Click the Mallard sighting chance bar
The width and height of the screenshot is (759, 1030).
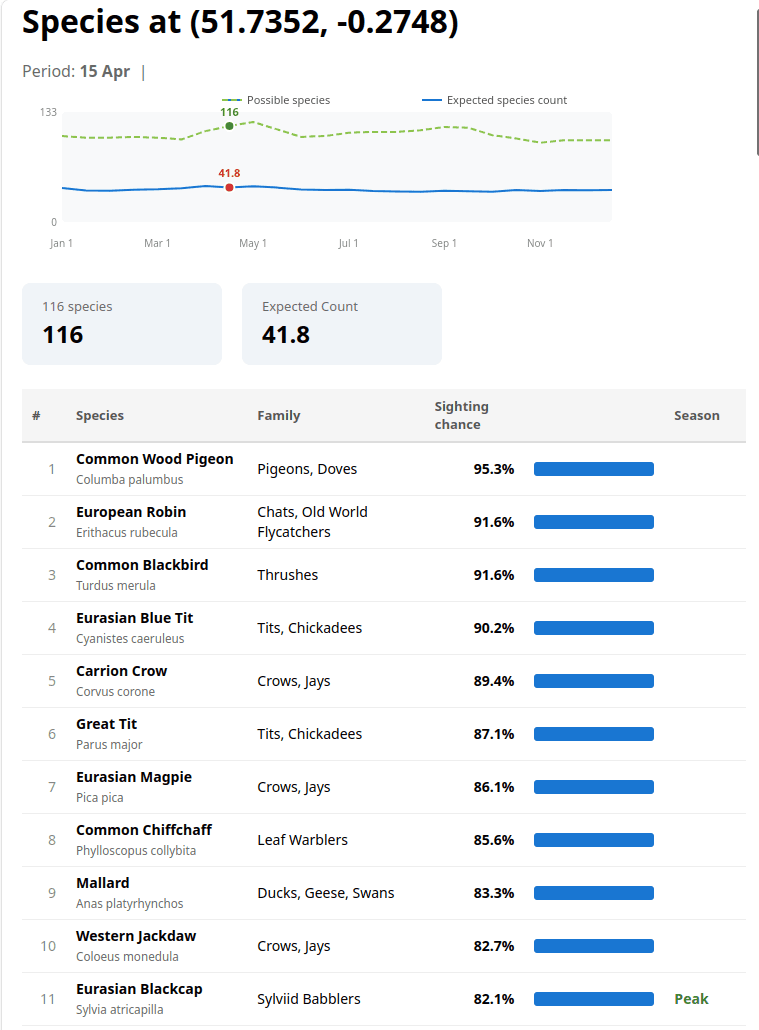coord(593,893)
